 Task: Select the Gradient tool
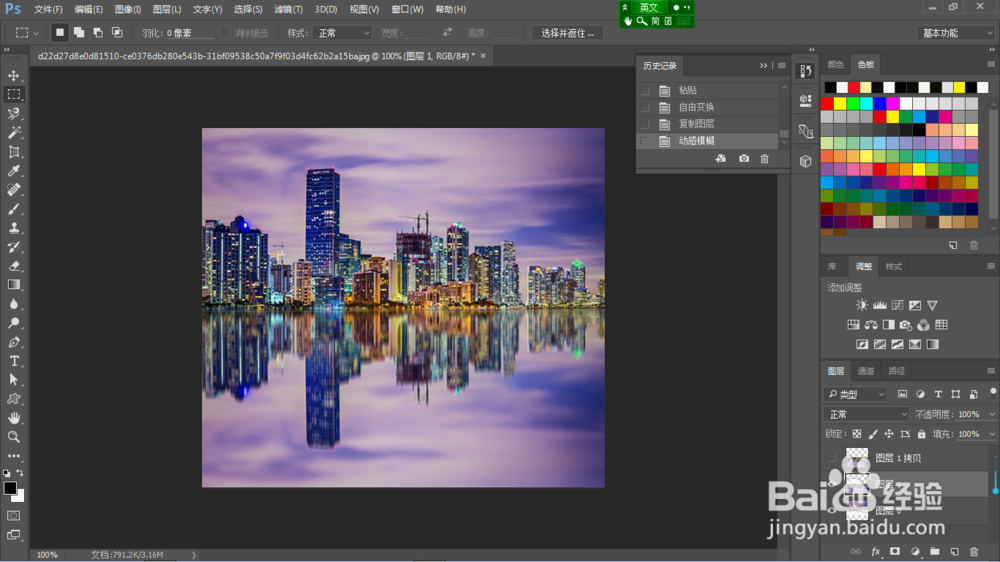point(13,285)
